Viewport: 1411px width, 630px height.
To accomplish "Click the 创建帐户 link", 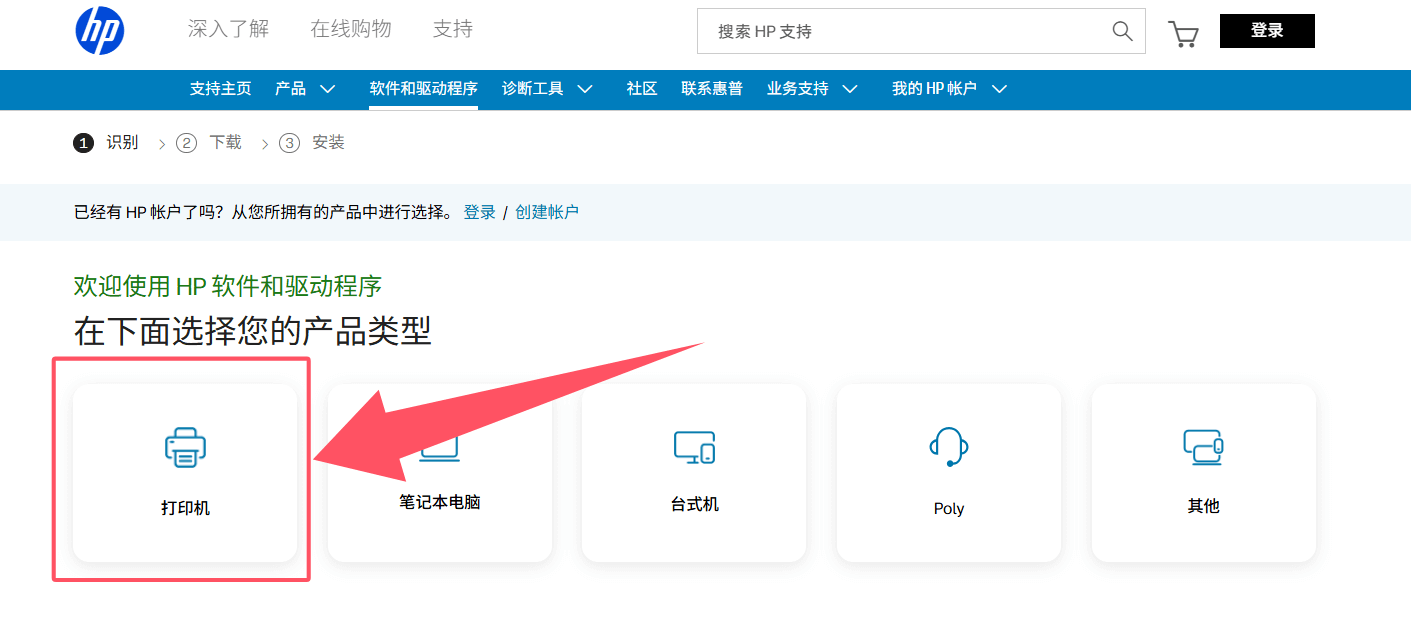I will (x=547, y=212).
